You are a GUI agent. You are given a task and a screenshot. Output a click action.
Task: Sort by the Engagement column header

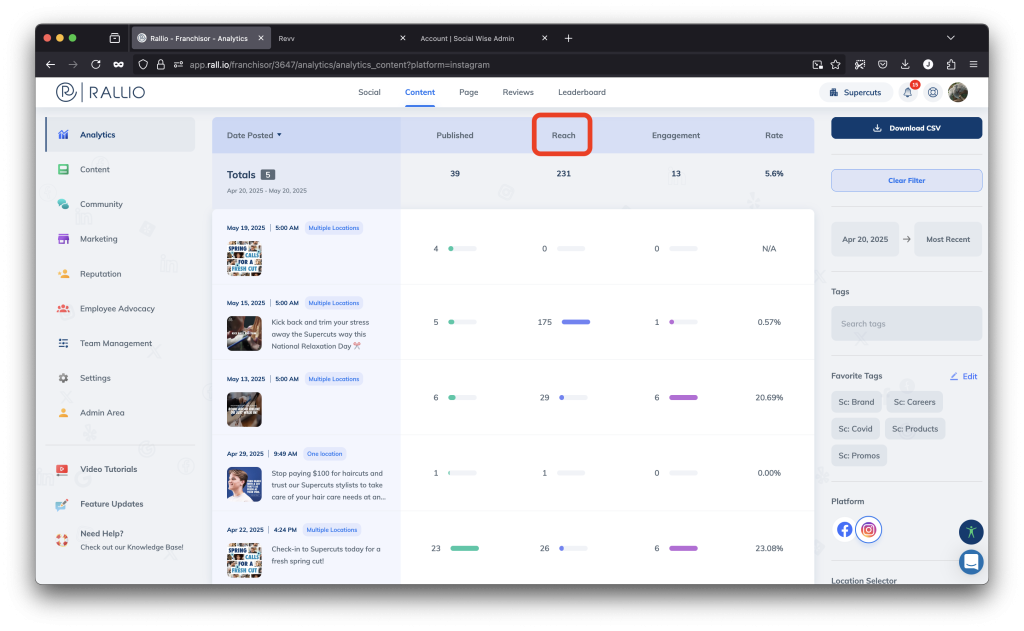[x=675, y=135]
